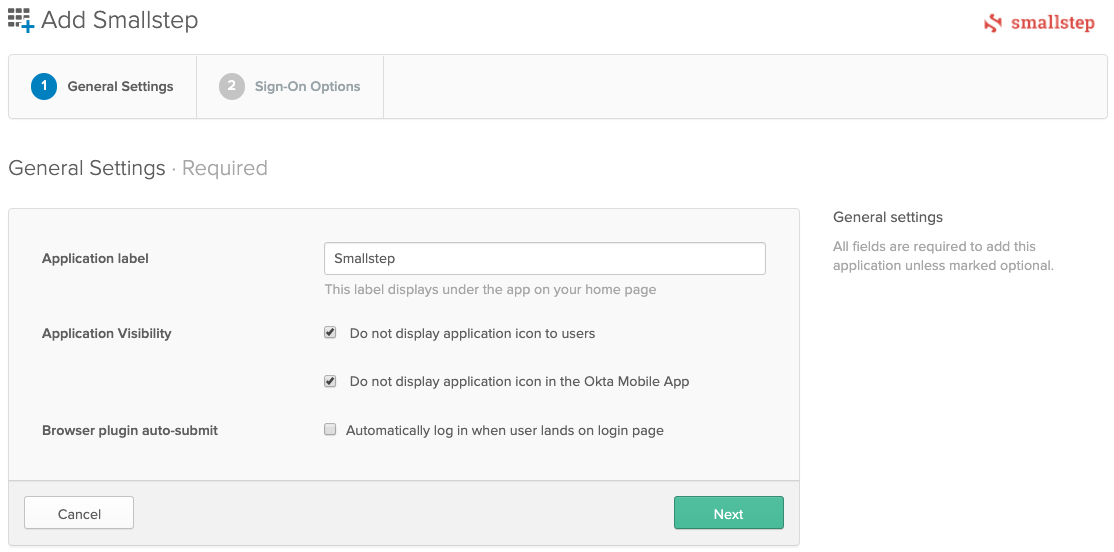Uncheck hide icon in Okta Mobile App
This screenshot has height=552, width=1114.
point(330,381)
